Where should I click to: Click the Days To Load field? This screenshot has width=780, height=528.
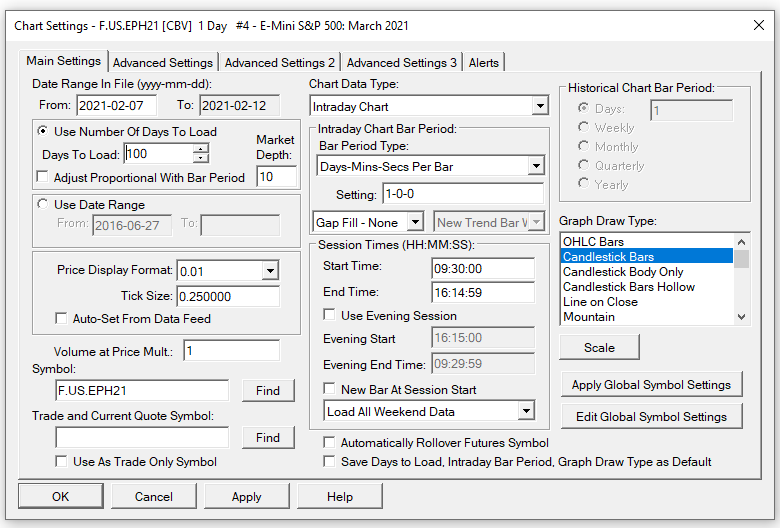pyautogui.click(x=159, y=154)
